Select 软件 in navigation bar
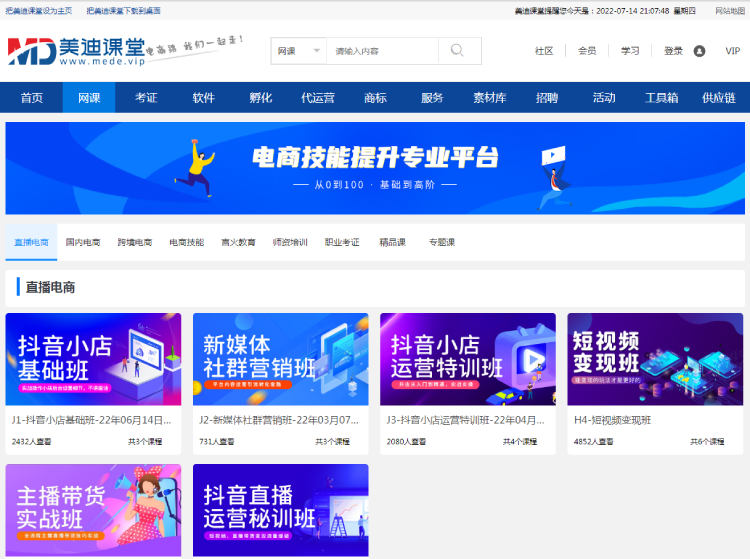This screenshot has height=559, width=750. click(x=203, y=98)
